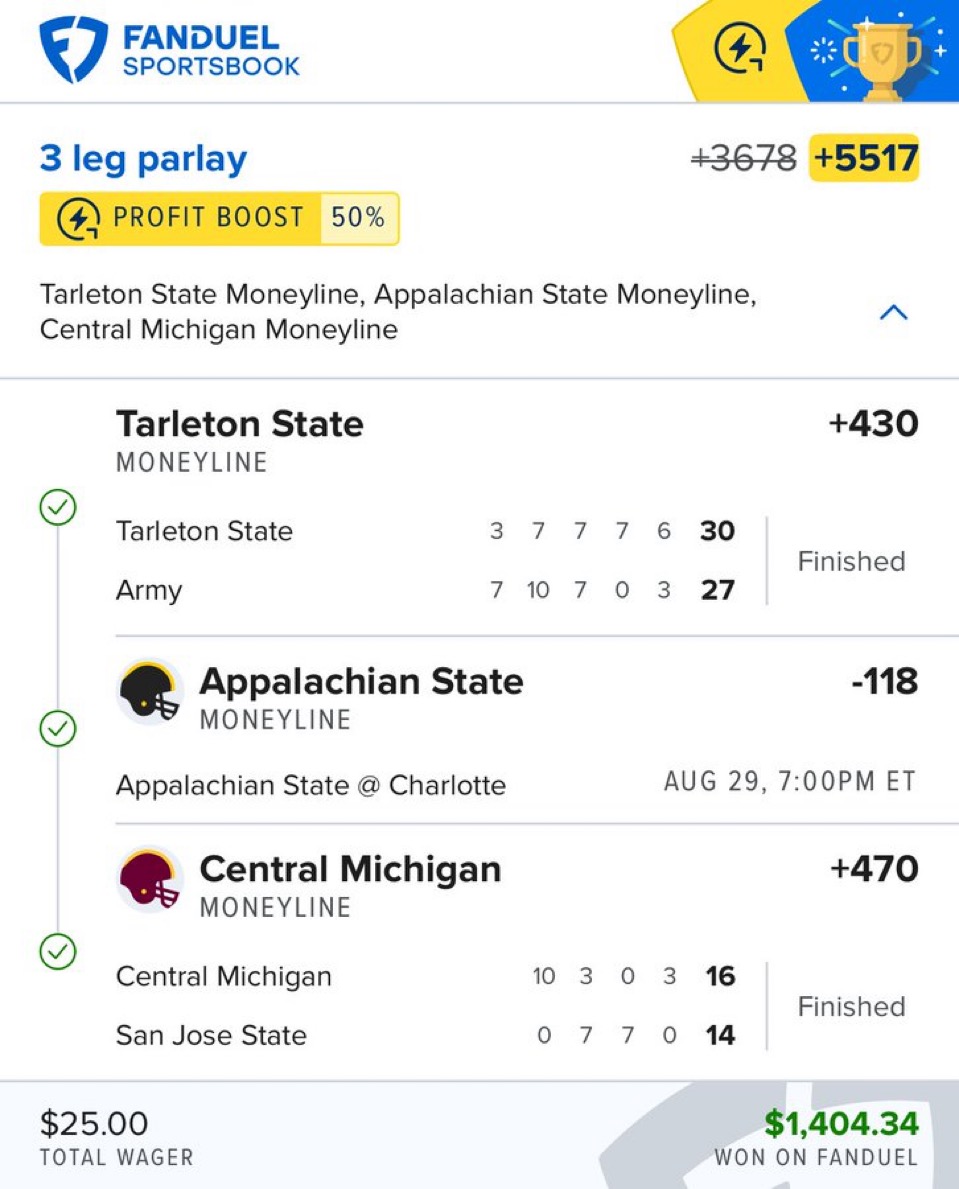Click the $1,404.34 winnings amount
Viewport: 959px width, 1189px height.
coord(841,1124)
